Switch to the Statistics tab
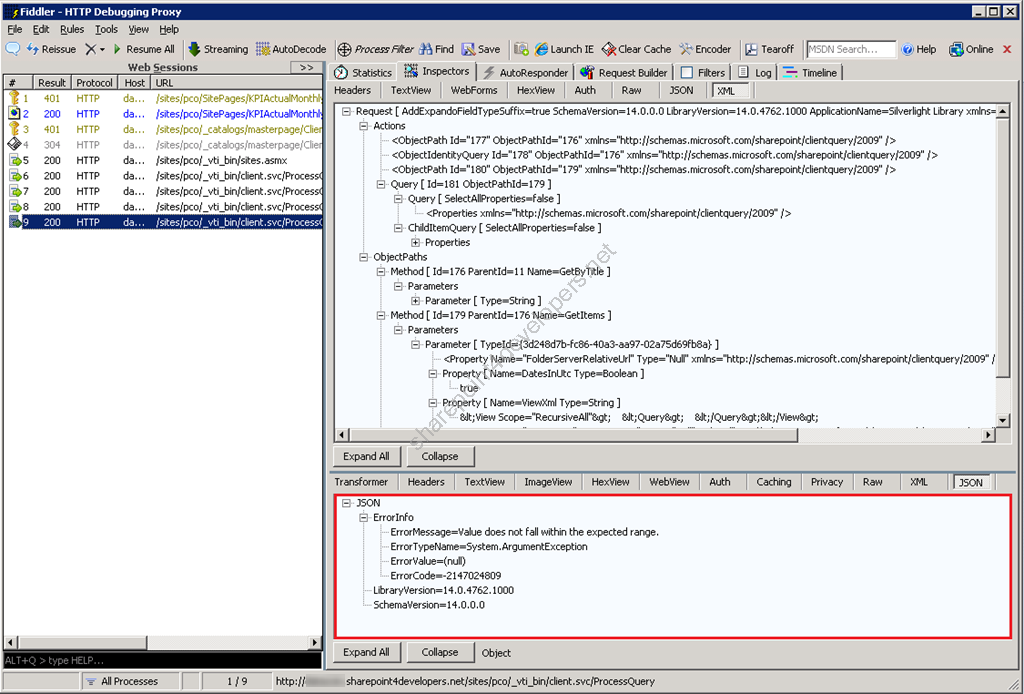 pyautogui.click(x=363, y=72)
